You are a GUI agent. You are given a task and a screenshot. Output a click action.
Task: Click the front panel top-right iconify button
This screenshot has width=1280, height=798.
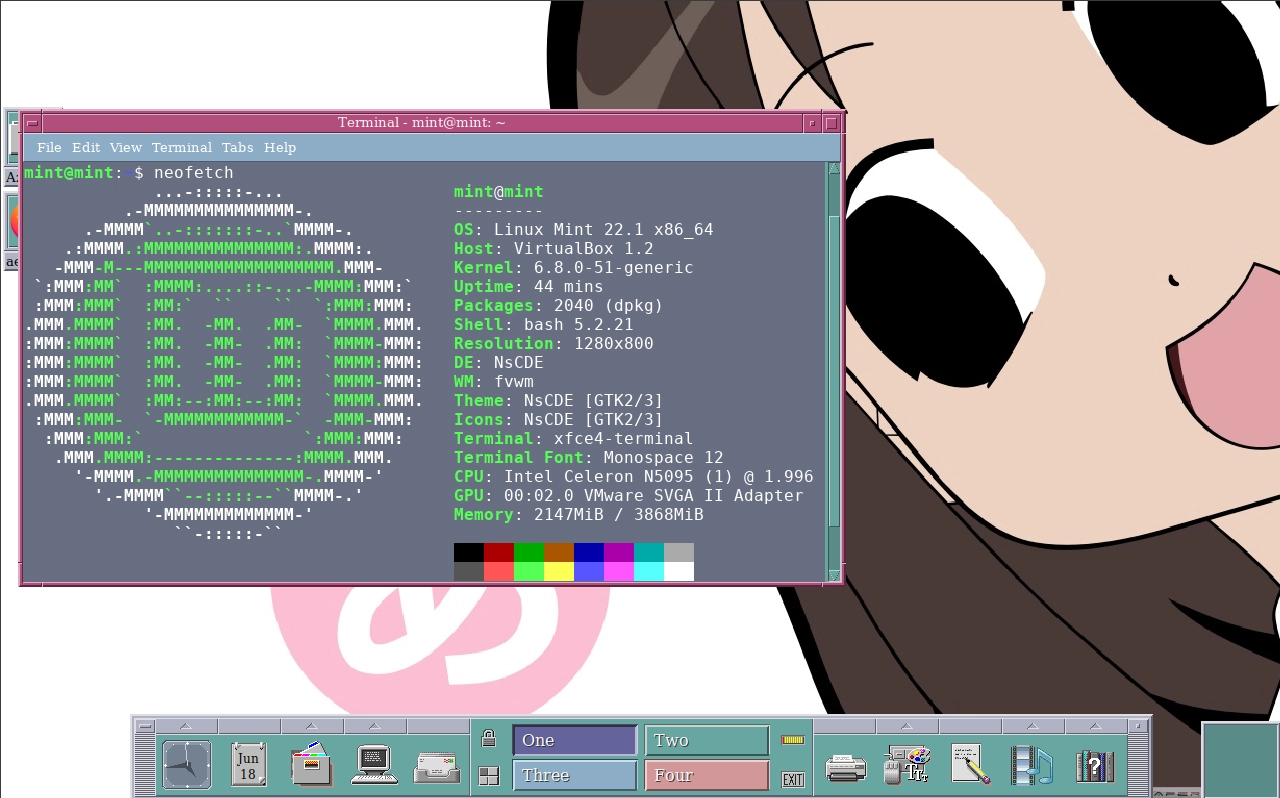(1138, 726)
